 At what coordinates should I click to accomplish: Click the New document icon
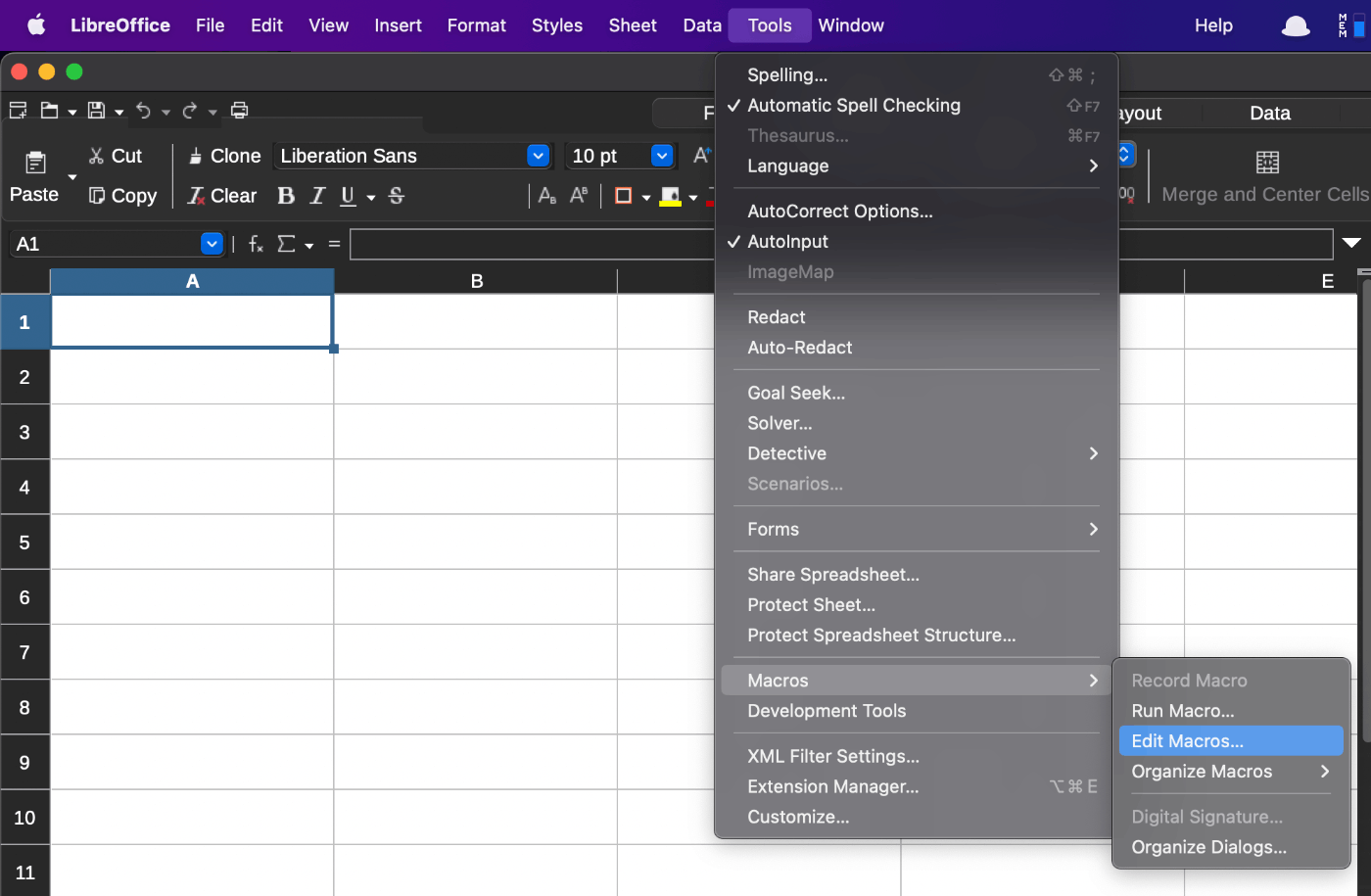click(x=19, y=111)
